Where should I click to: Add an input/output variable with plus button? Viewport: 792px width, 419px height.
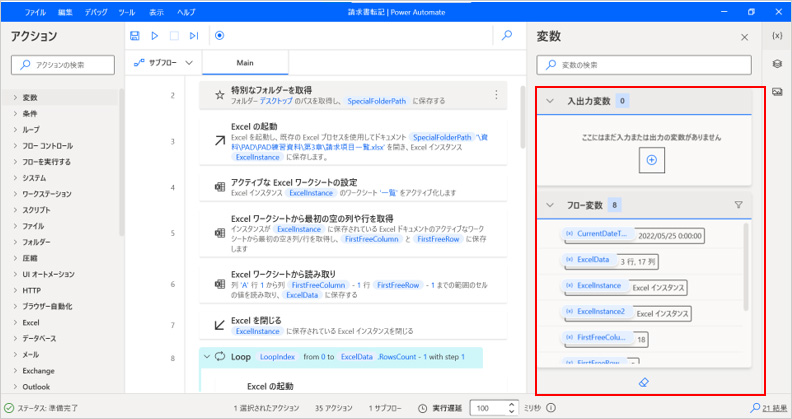pyautogui.click(x=651, y=160)
